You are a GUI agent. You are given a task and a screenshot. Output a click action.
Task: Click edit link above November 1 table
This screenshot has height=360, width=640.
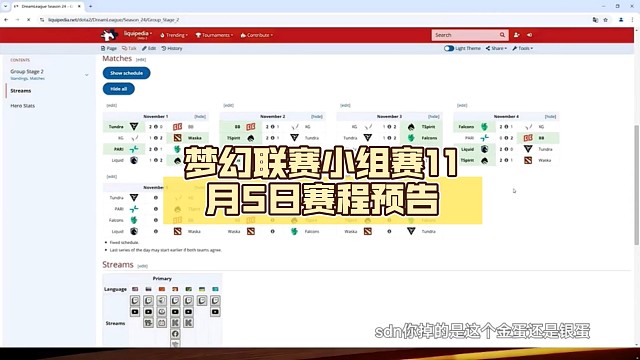[111, 105]
